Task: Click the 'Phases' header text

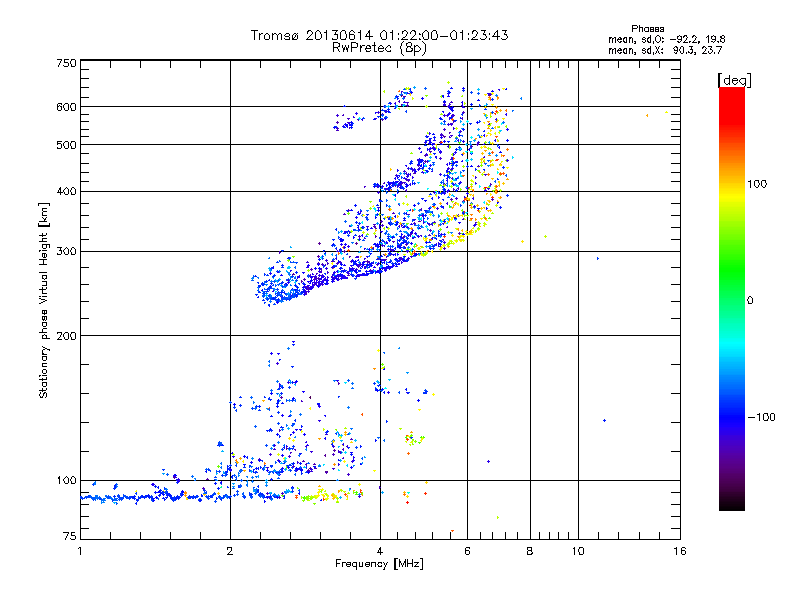Action: pyautogui.click(x=647, y=29)
